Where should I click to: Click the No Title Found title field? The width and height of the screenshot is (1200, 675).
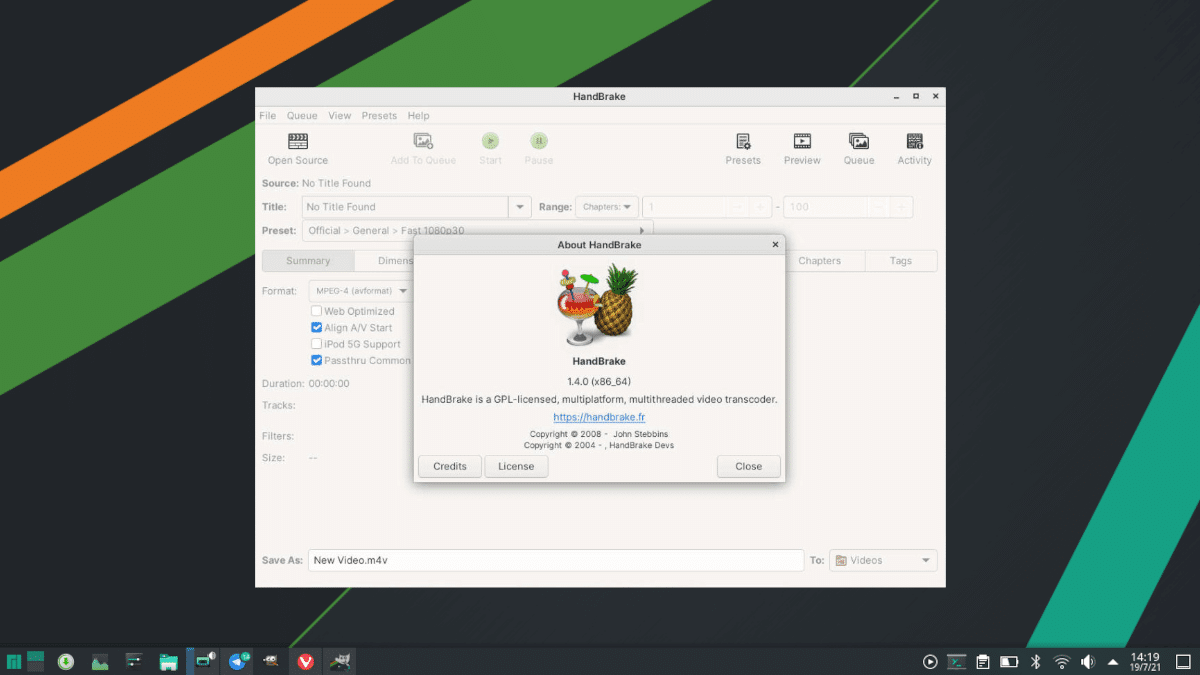tap(405, 207)
